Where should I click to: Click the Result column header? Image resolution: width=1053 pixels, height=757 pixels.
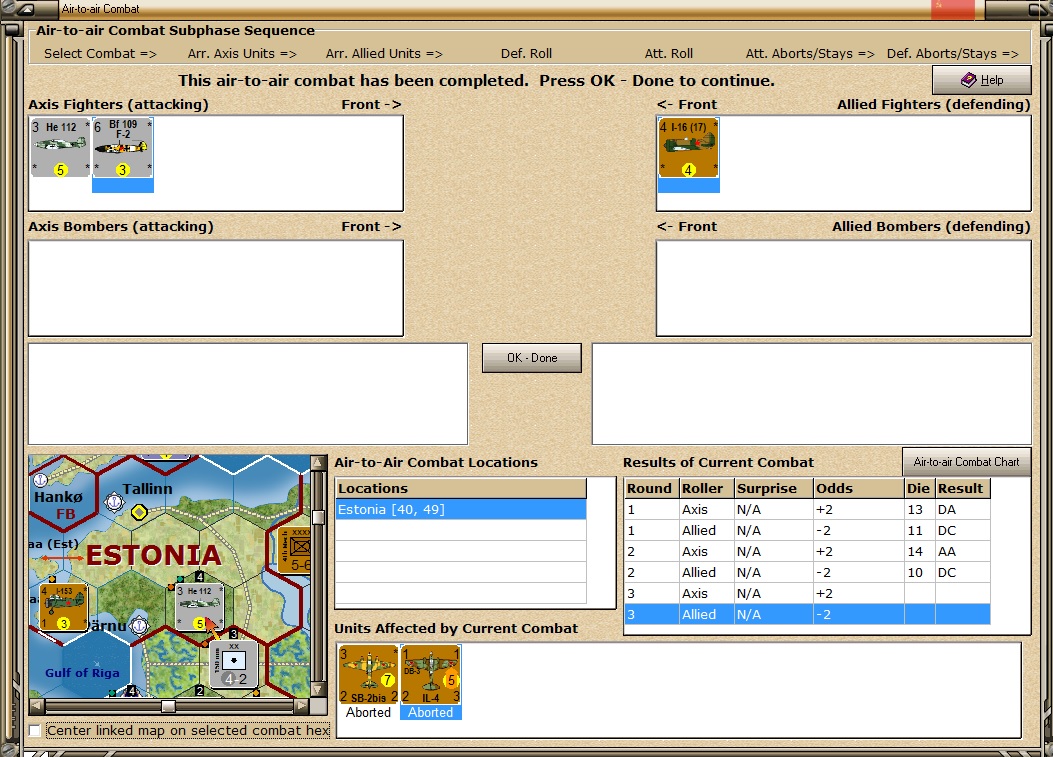pyautogui.click(x=962, y=488)
